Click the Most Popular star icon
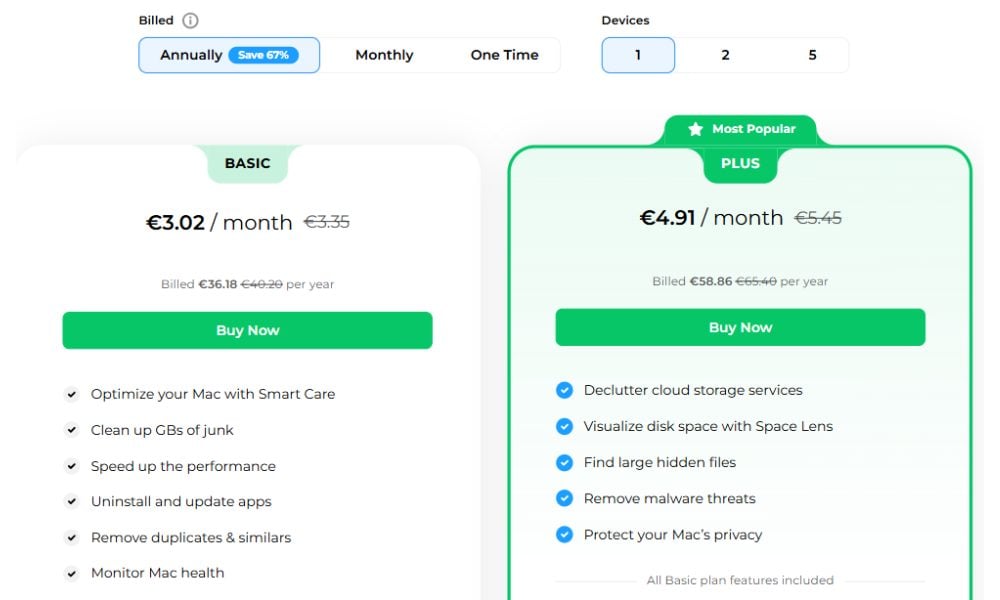This screenshot has width=1000, height=600. point(696,129)
